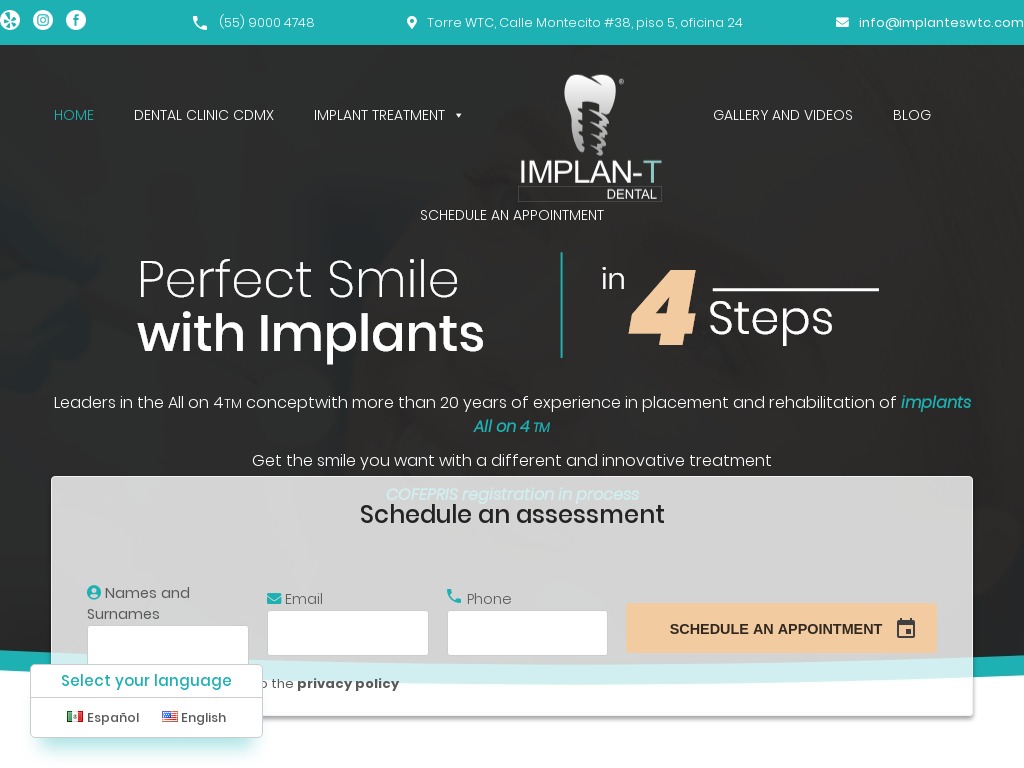Click the envelope icon beside info@implanteswtc.com
Image resolution: width=1024 pixels, height=768 pixels.
coord(843,22)
